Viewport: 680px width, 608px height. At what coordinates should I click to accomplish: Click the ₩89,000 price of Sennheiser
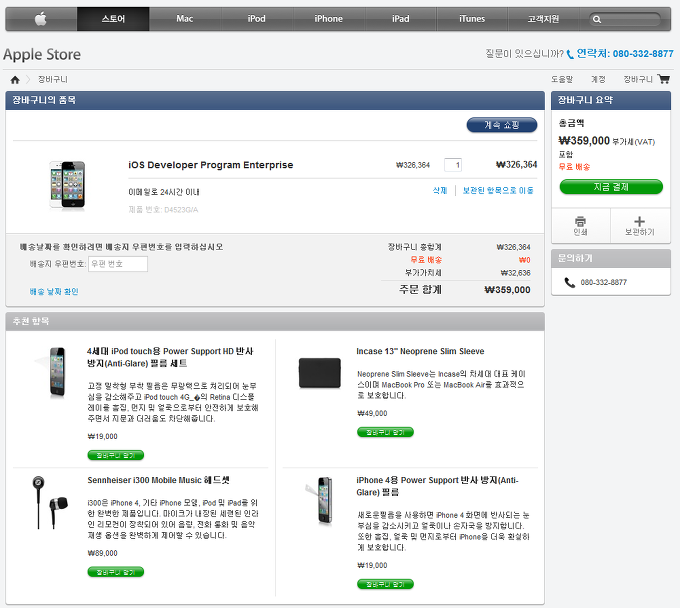[x=102, y=553]
